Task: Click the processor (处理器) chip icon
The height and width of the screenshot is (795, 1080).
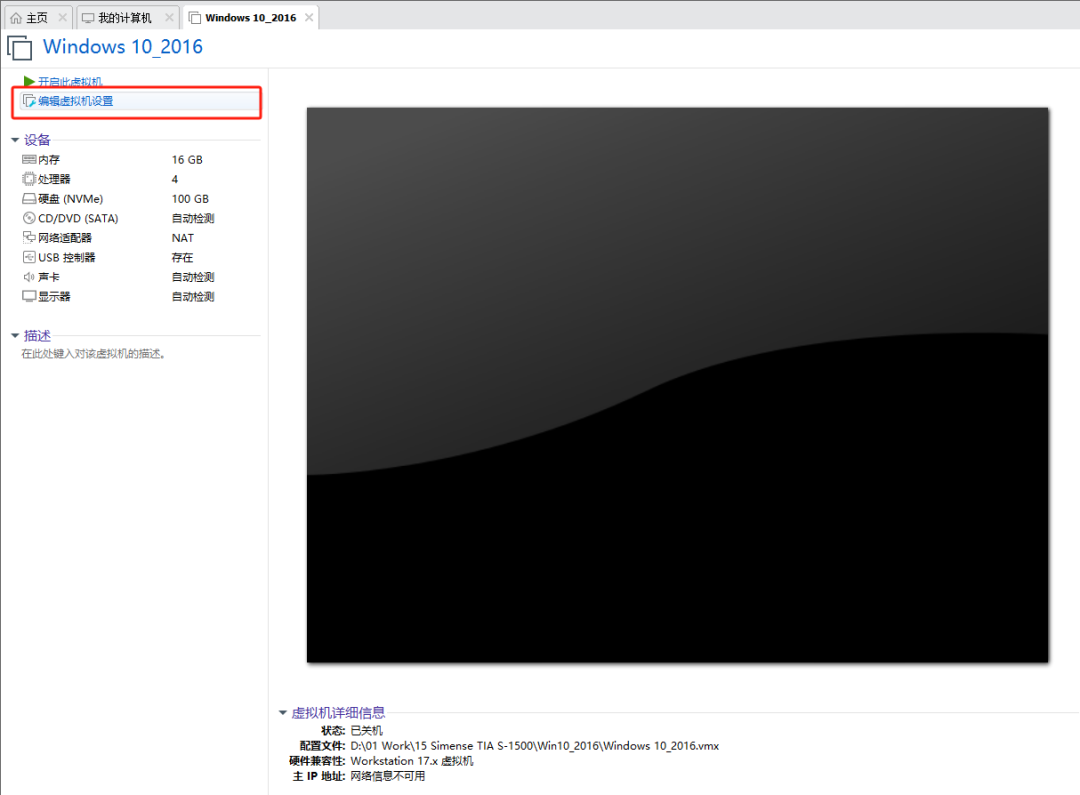Action: click(29, 179)
